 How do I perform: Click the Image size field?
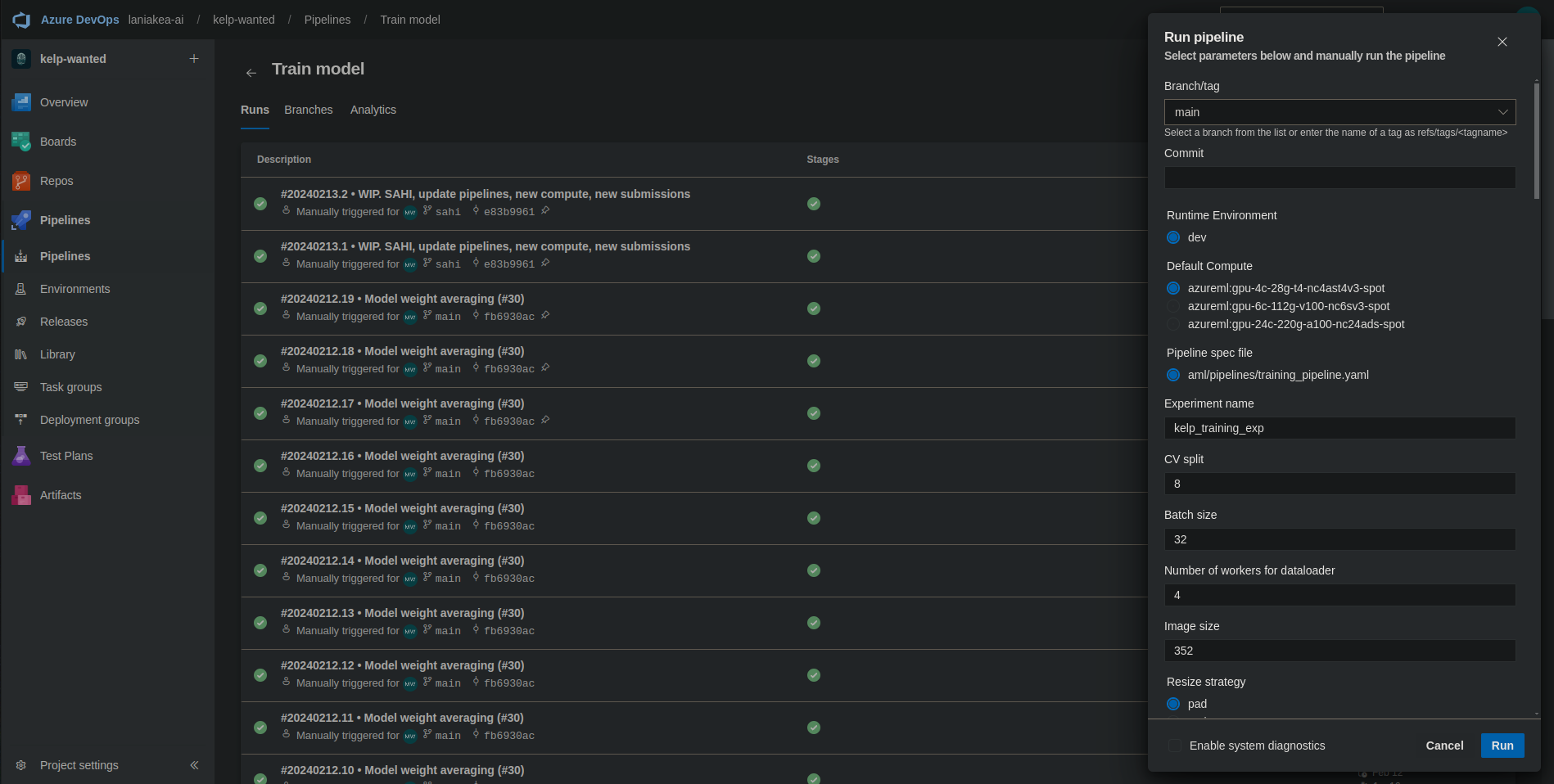pos(1339,651)
